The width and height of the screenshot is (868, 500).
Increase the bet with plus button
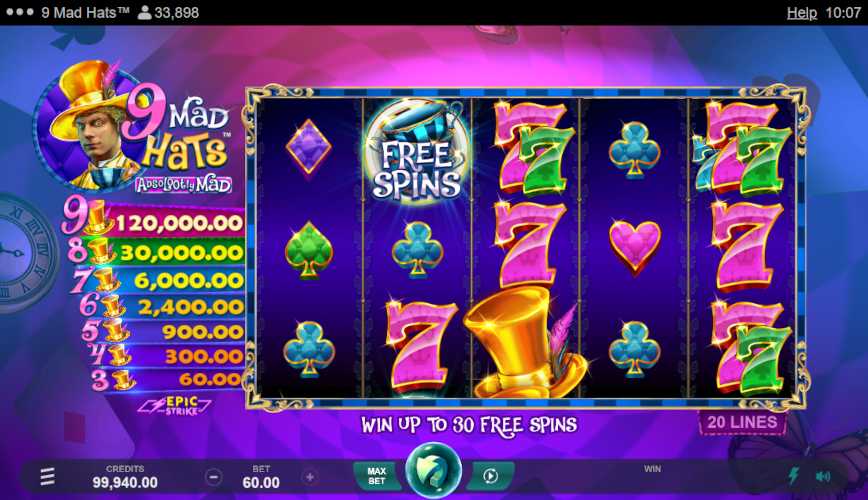pyautogui.click(x=309, y=477)
